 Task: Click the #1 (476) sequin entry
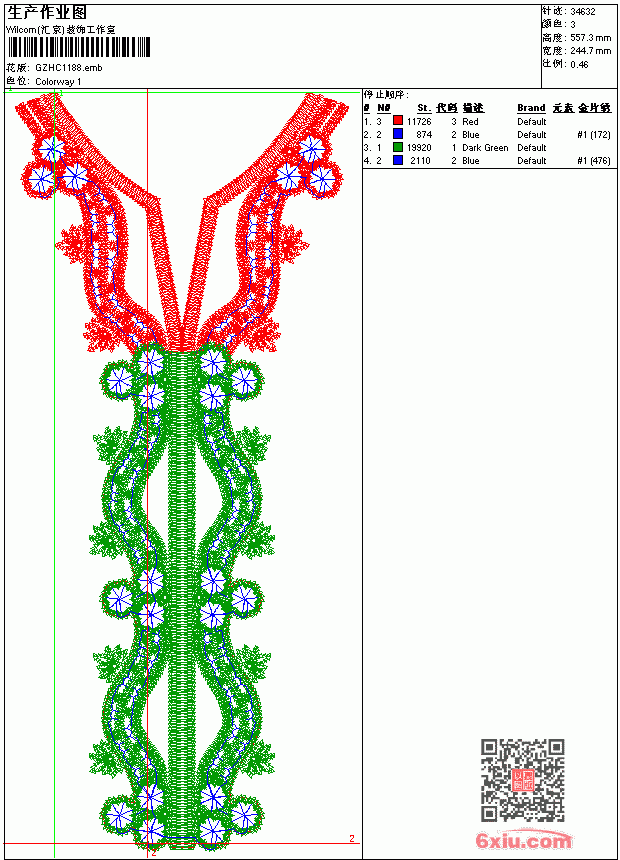(x=594, y=161)
